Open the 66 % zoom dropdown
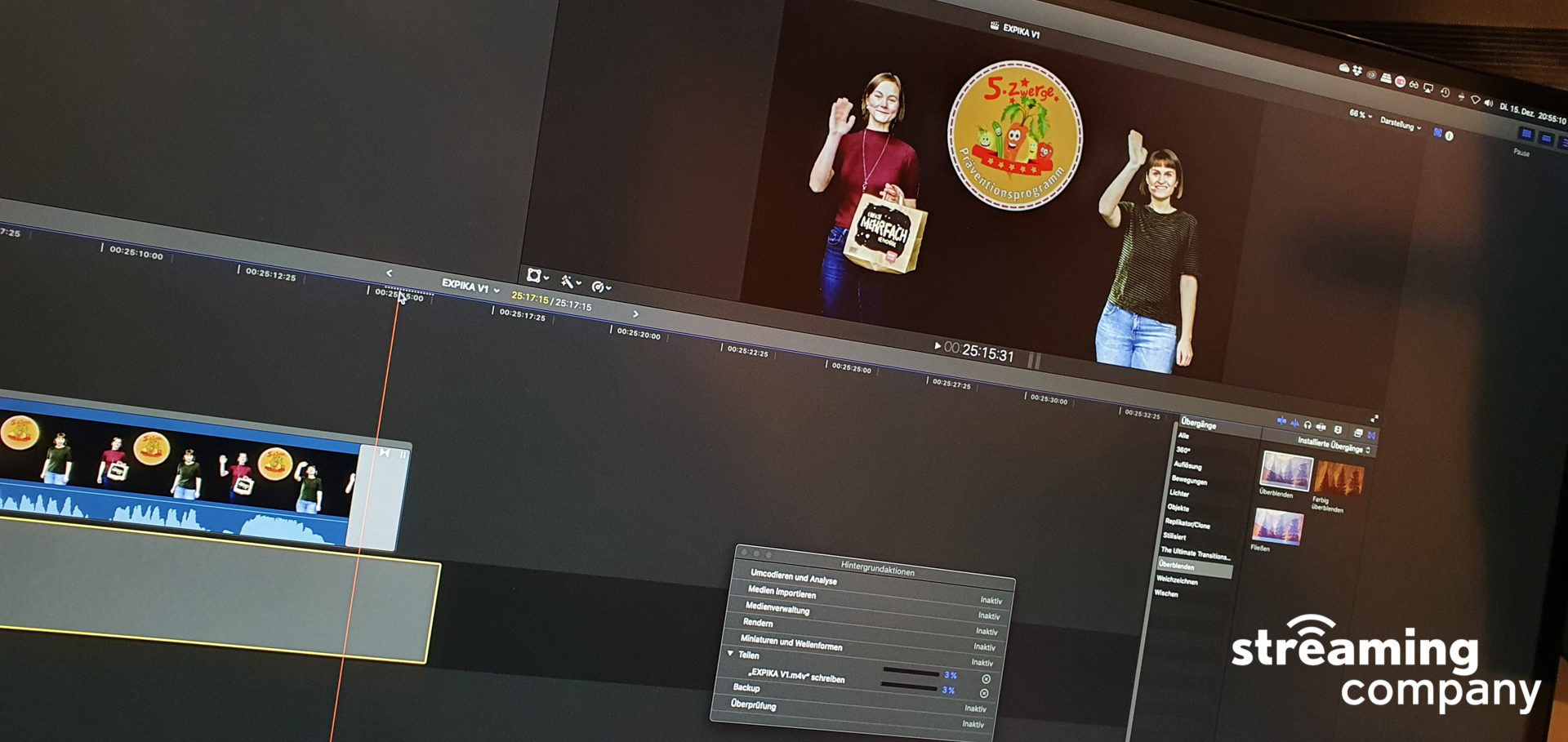The height and width of the screenshot is (742, 1568). 1361,114
